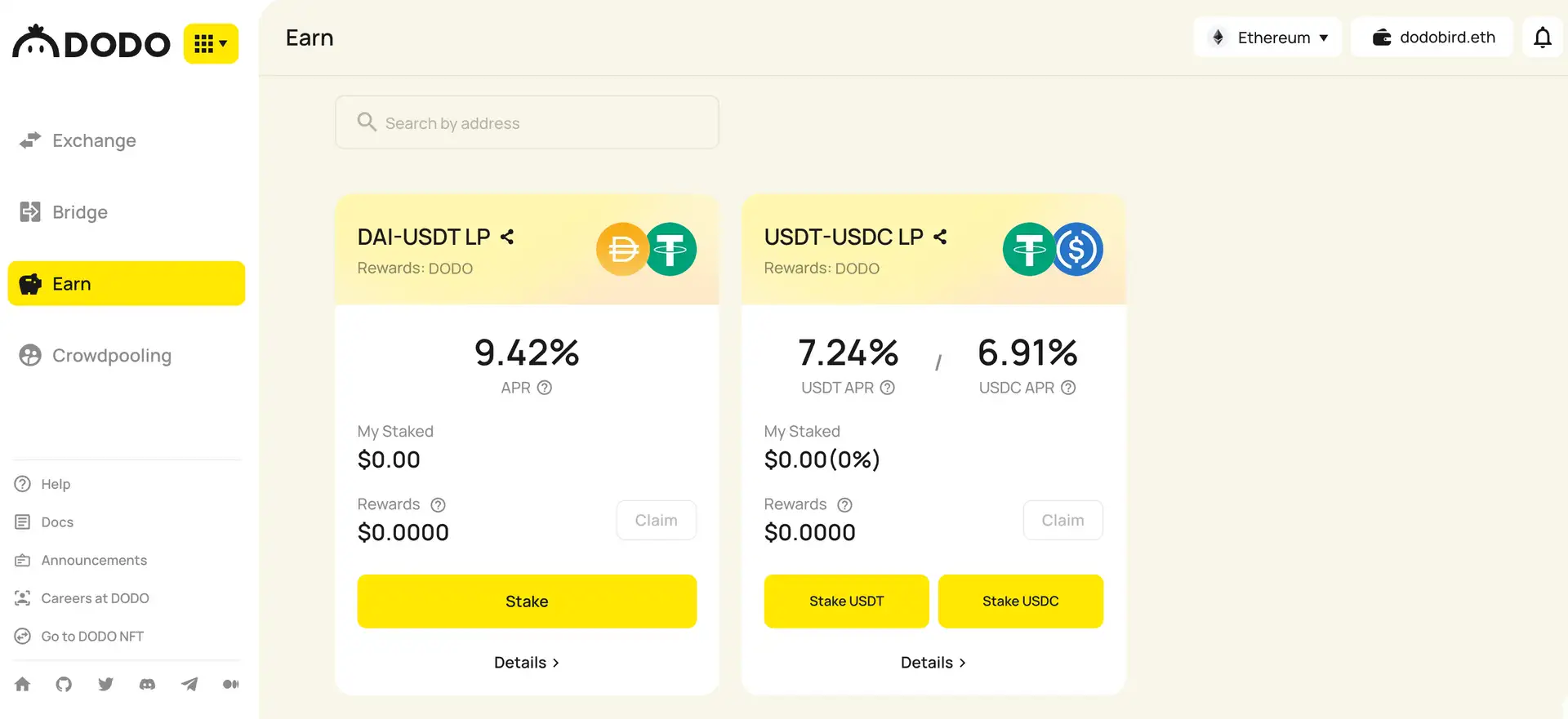
Task: Click the notification bell icon
Action: [x=1542, y=38]
